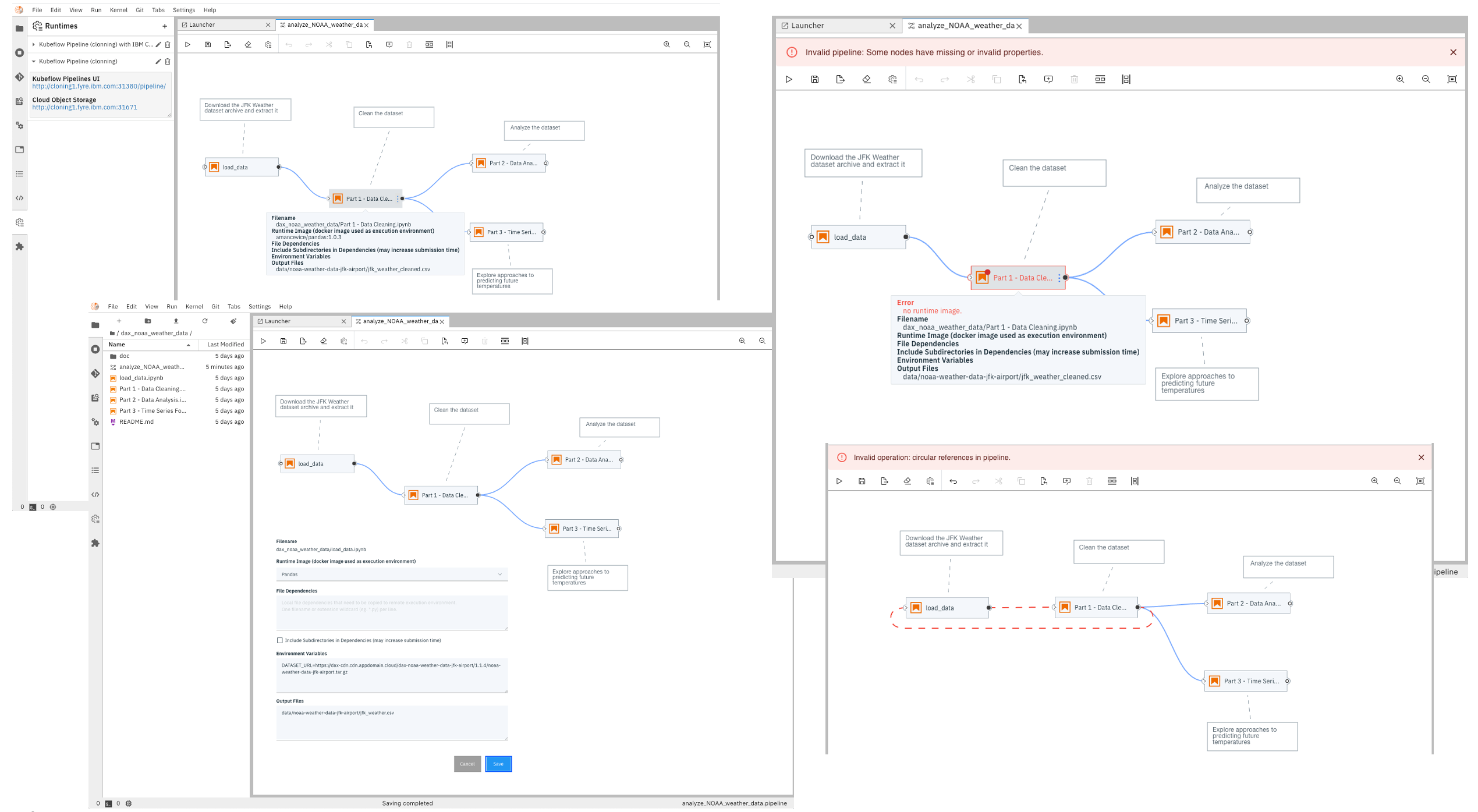Fit the pipeline to the viewport

pyautogui.click(x=707, y=44)
